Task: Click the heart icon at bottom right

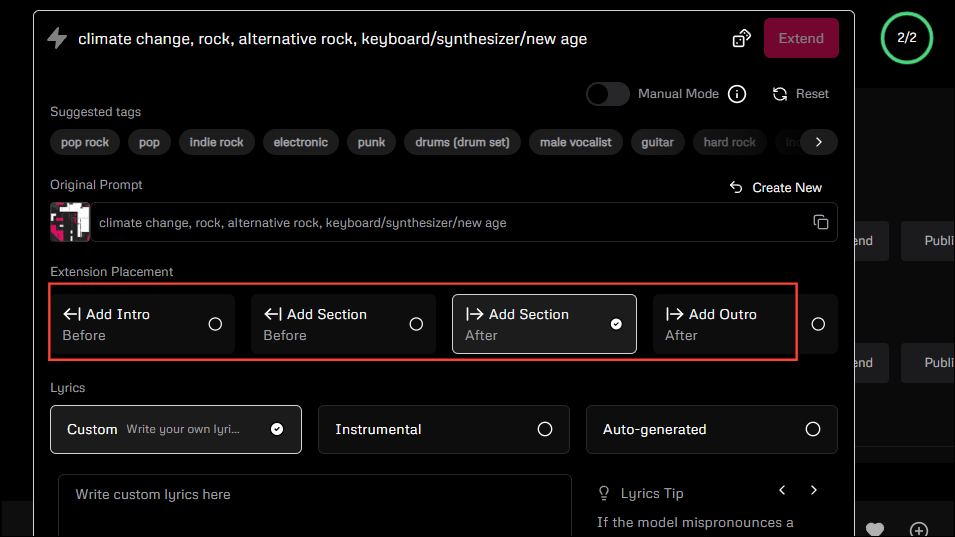Action: 875,529
